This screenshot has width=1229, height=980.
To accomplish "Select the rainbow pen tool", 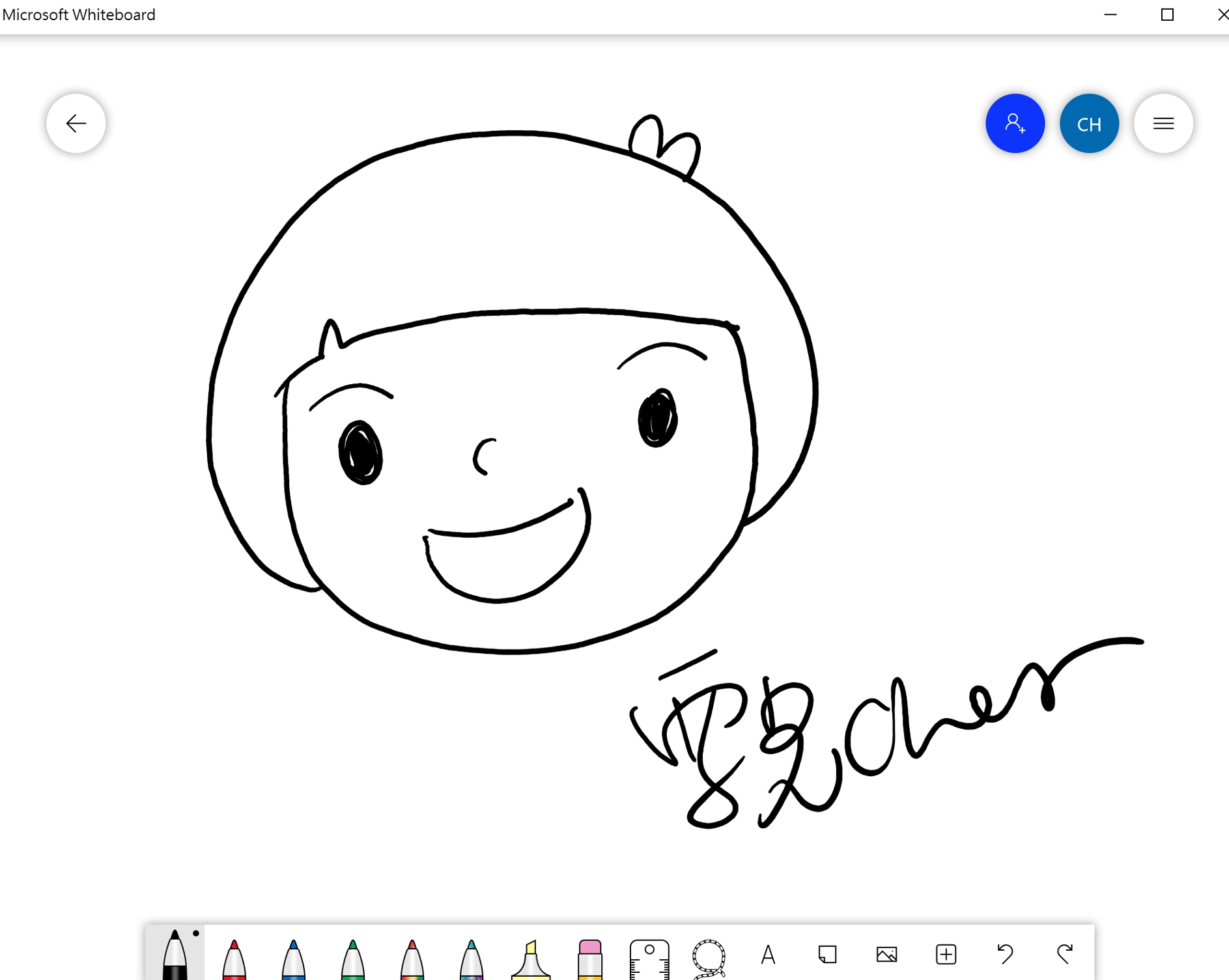I will point(412,959).
